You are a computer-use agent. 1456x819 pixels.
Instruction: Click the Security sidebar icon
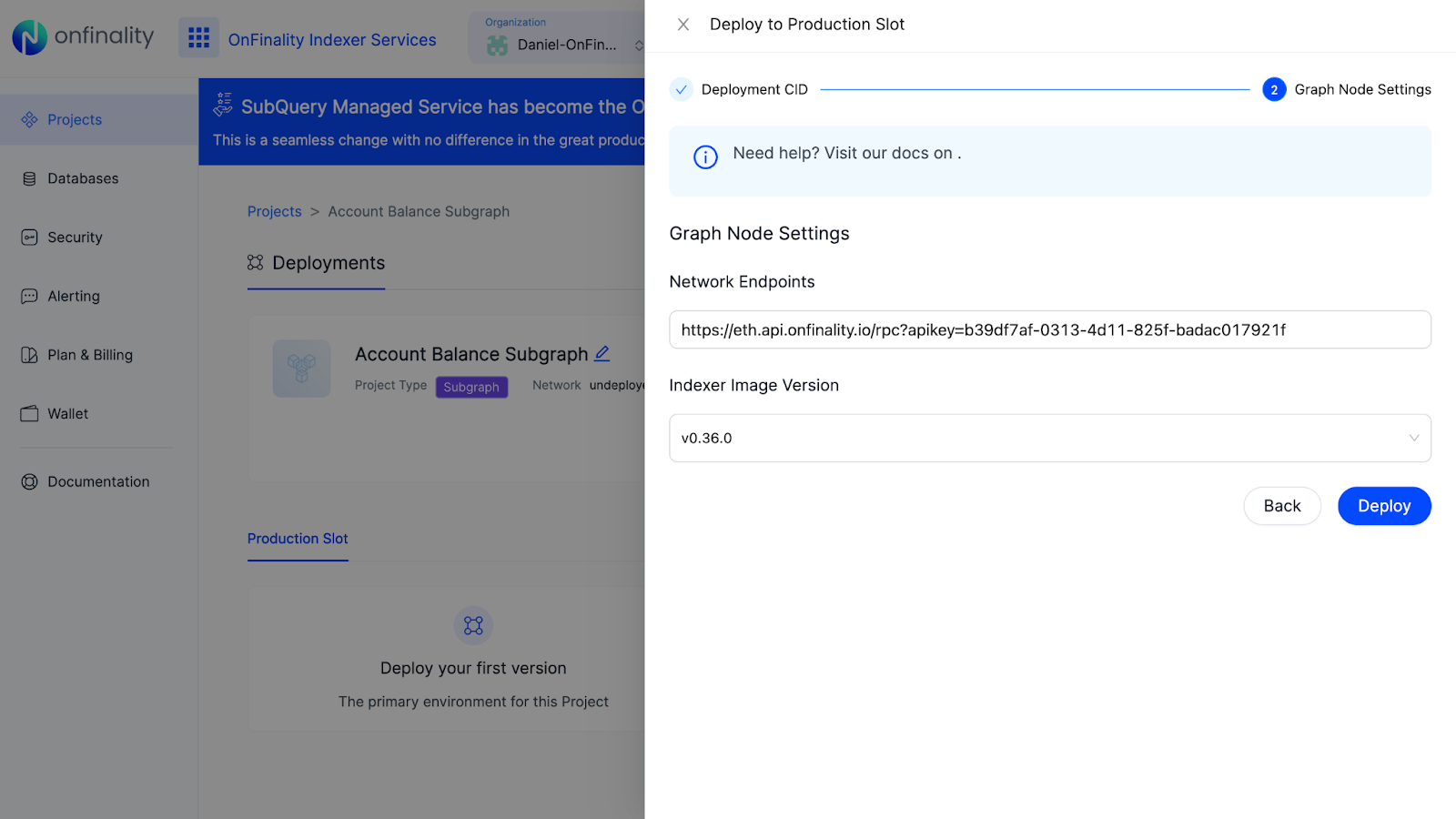click(29, 238)
